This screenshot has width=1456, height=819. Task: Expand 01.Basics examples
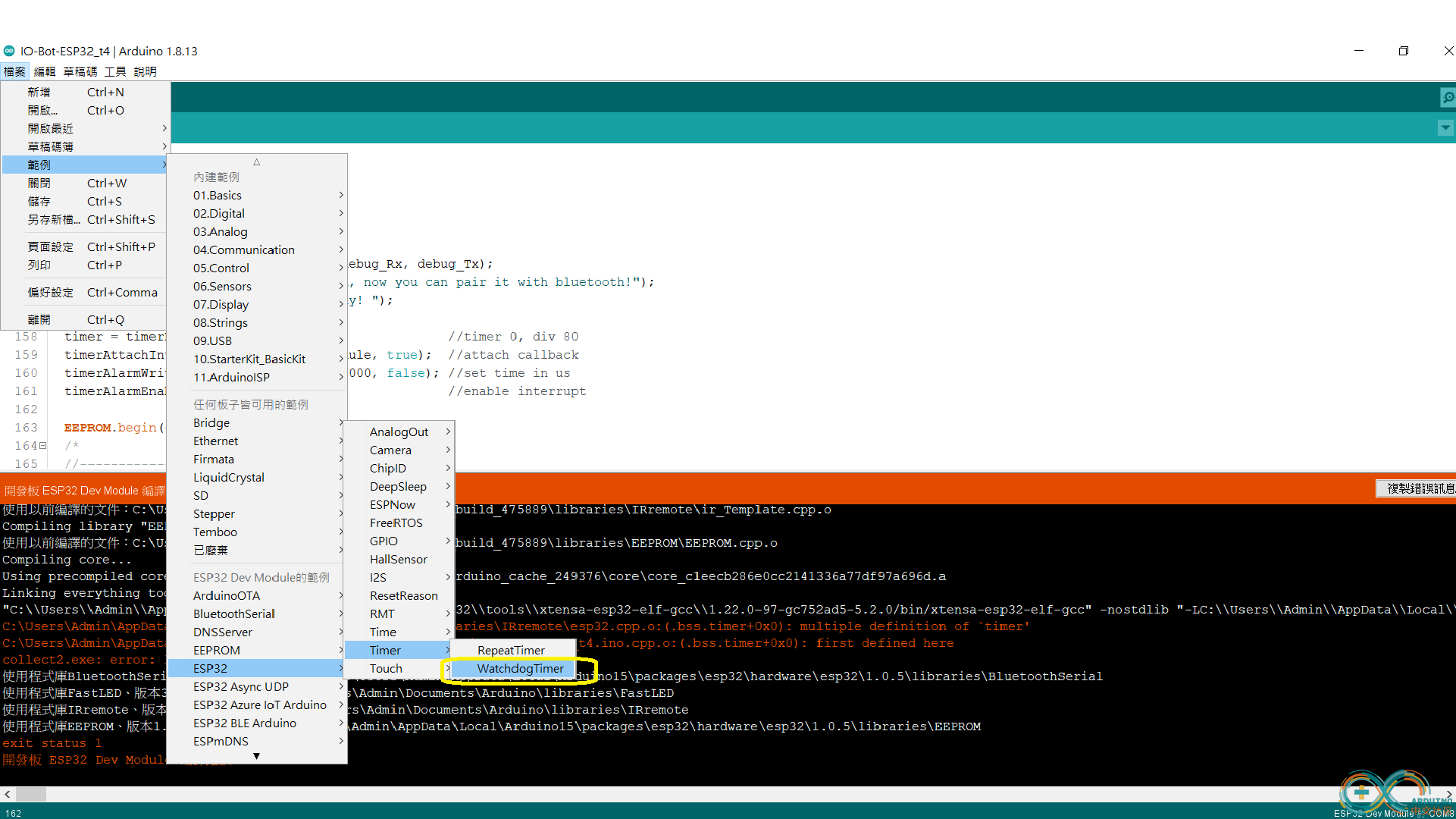[257, 195]
